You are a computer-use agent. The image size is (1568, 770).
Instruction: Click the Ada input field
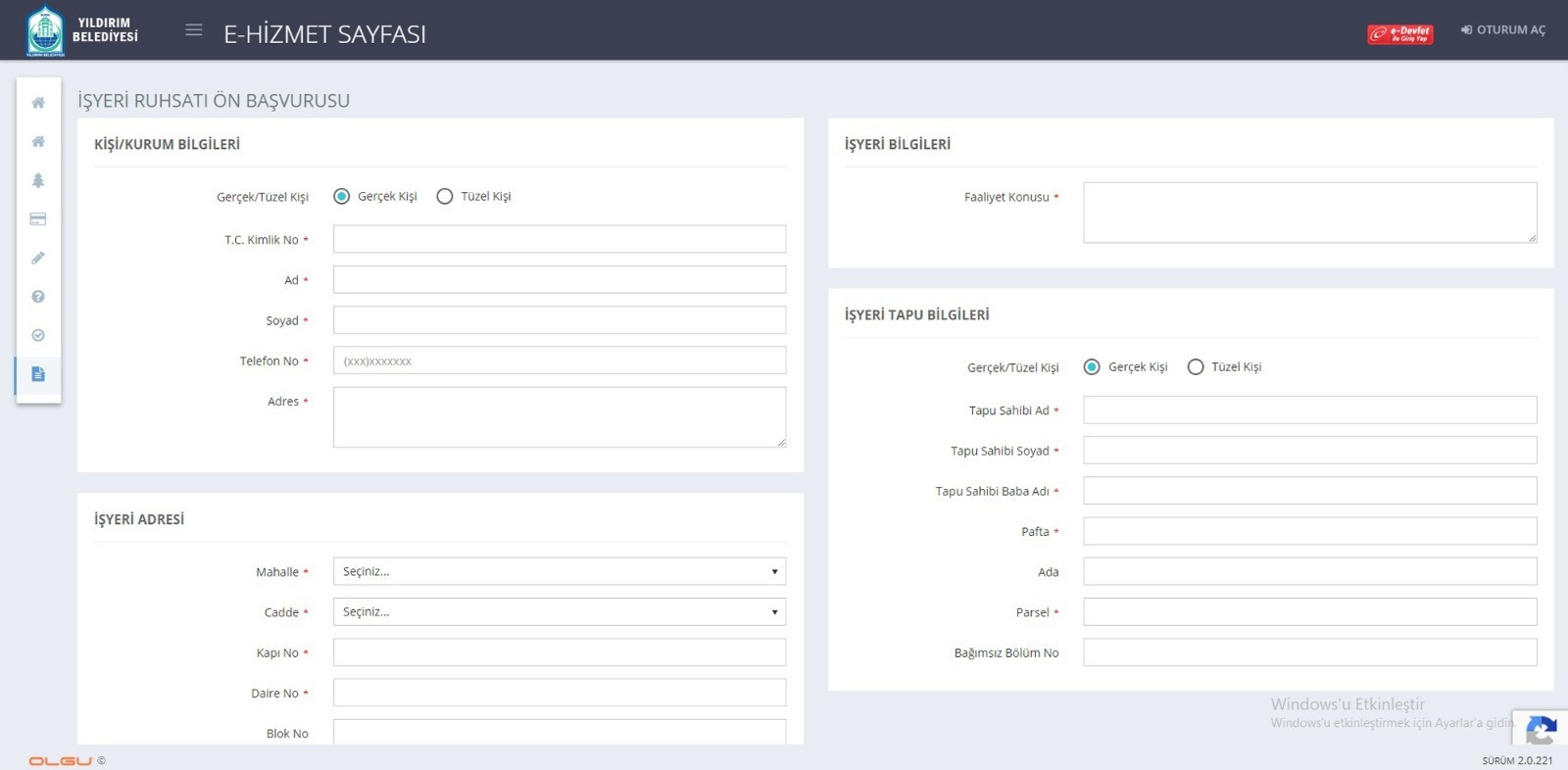pos(1310,571)
